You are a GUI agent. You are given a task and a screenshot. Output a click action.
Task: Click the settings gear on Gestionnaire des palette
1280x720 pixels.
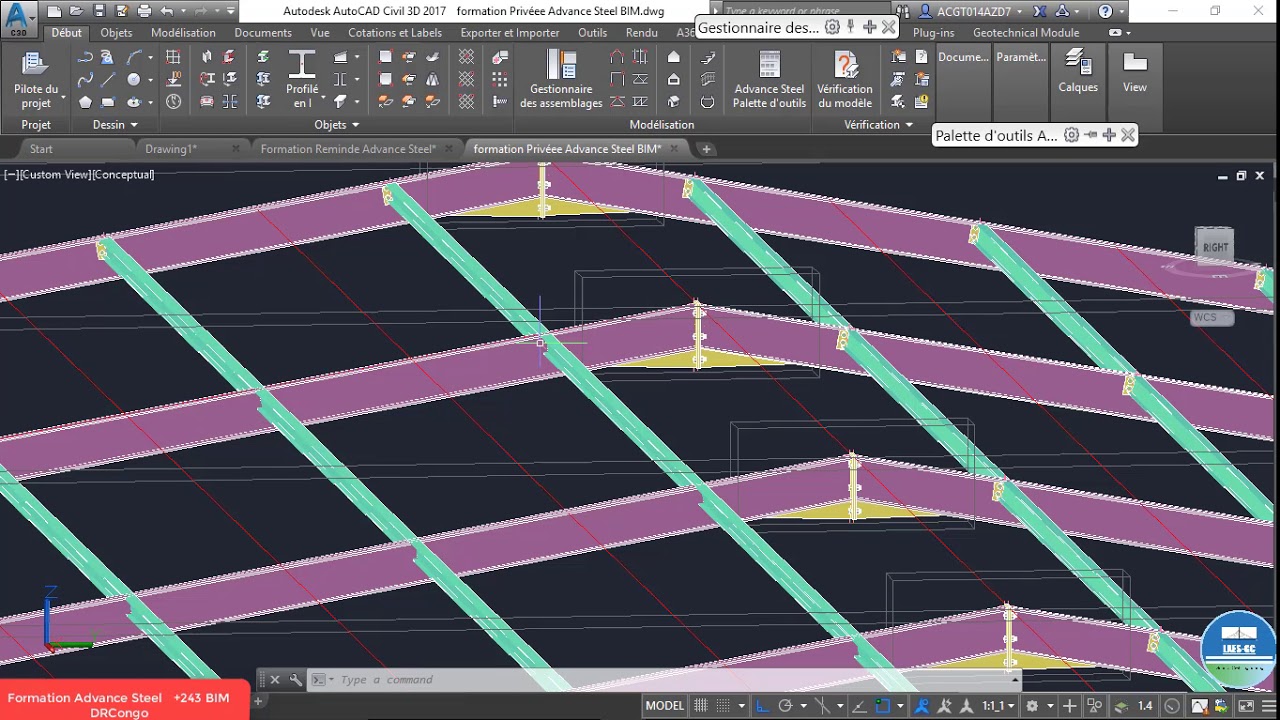point(832,27)
